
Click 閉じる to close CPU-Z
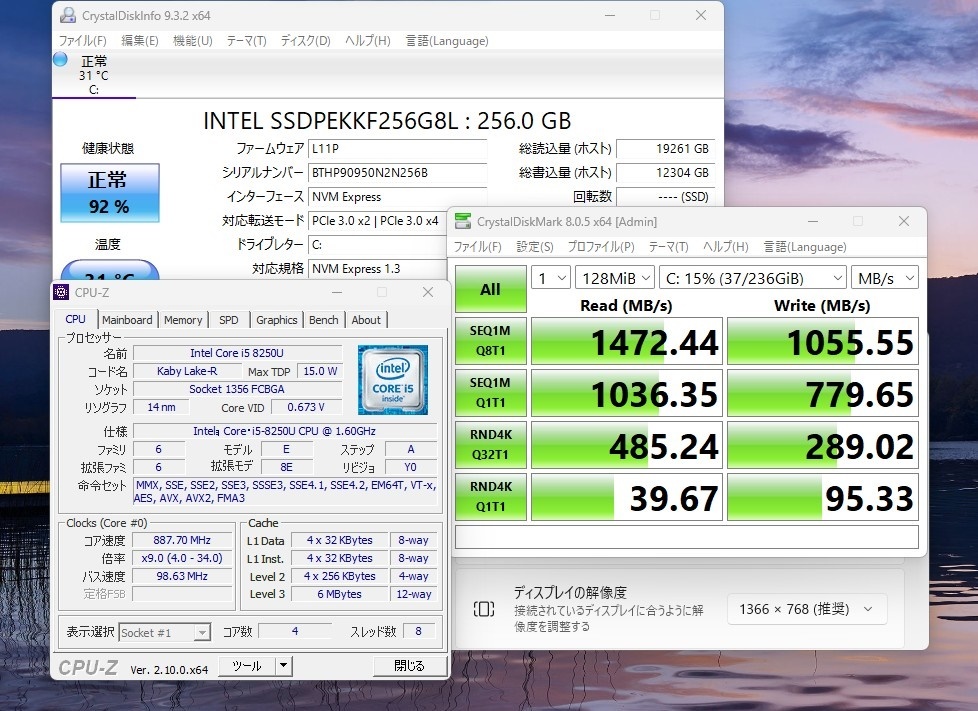click(x=410, y=665)
